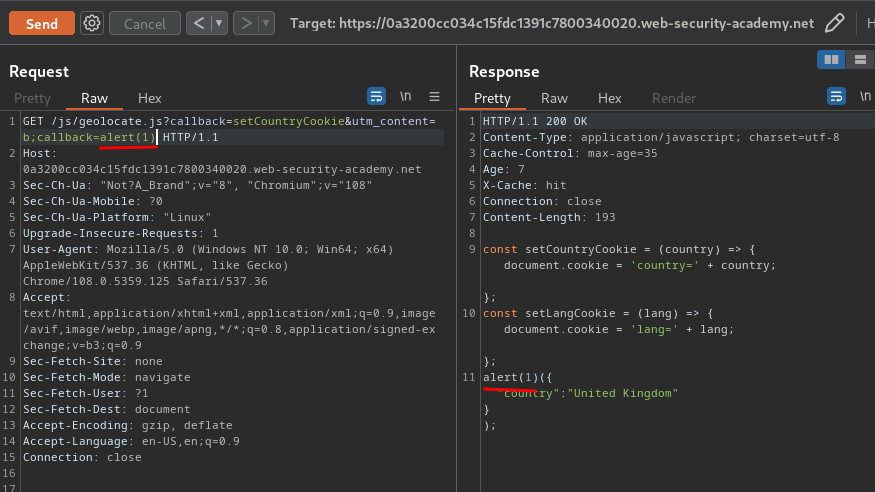Click Sec-Ch-Ua-Mobile: ?0 line

pyautogui.click(x=93, y=201)
